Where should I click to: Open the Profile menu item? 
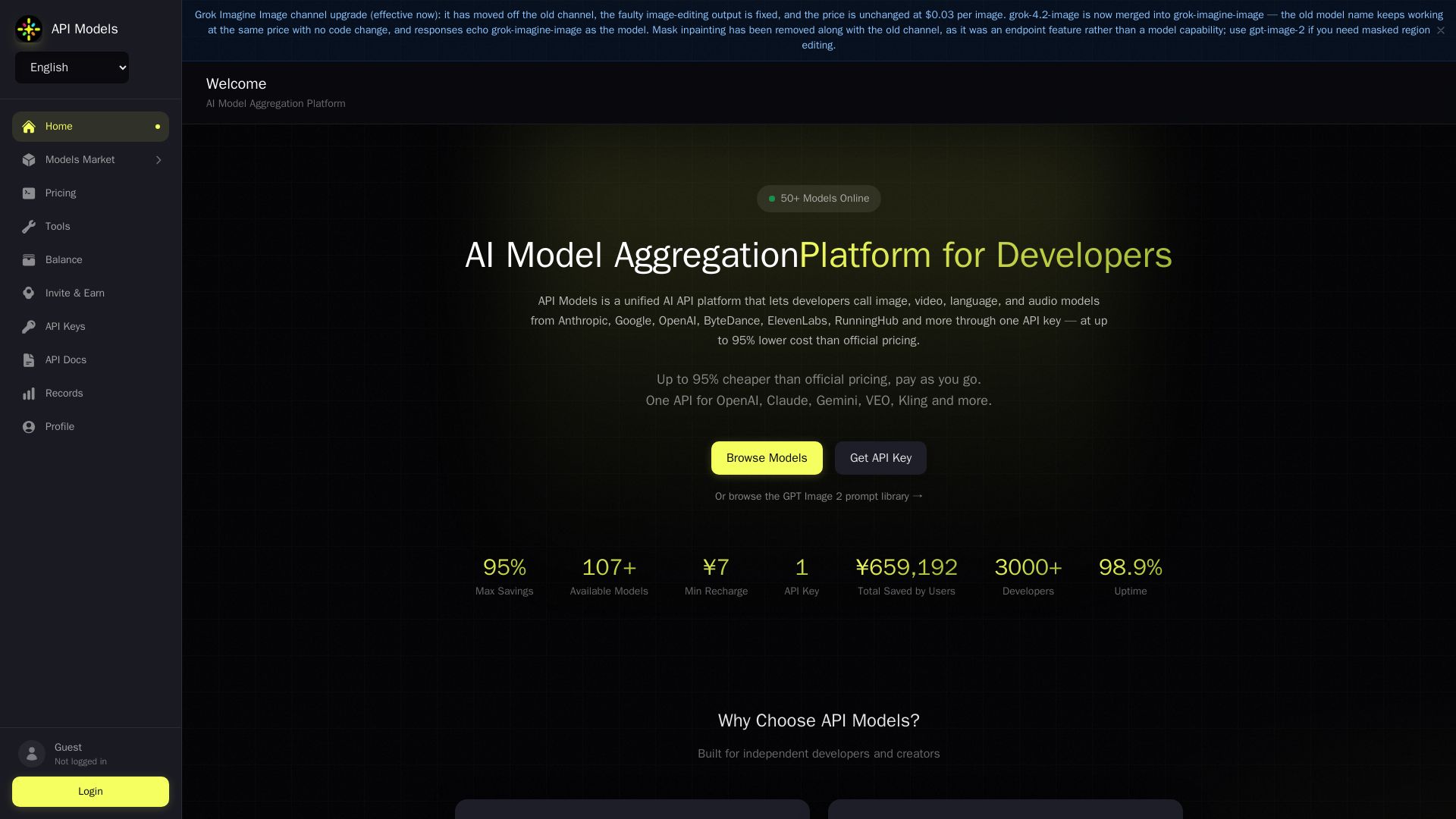90,427
